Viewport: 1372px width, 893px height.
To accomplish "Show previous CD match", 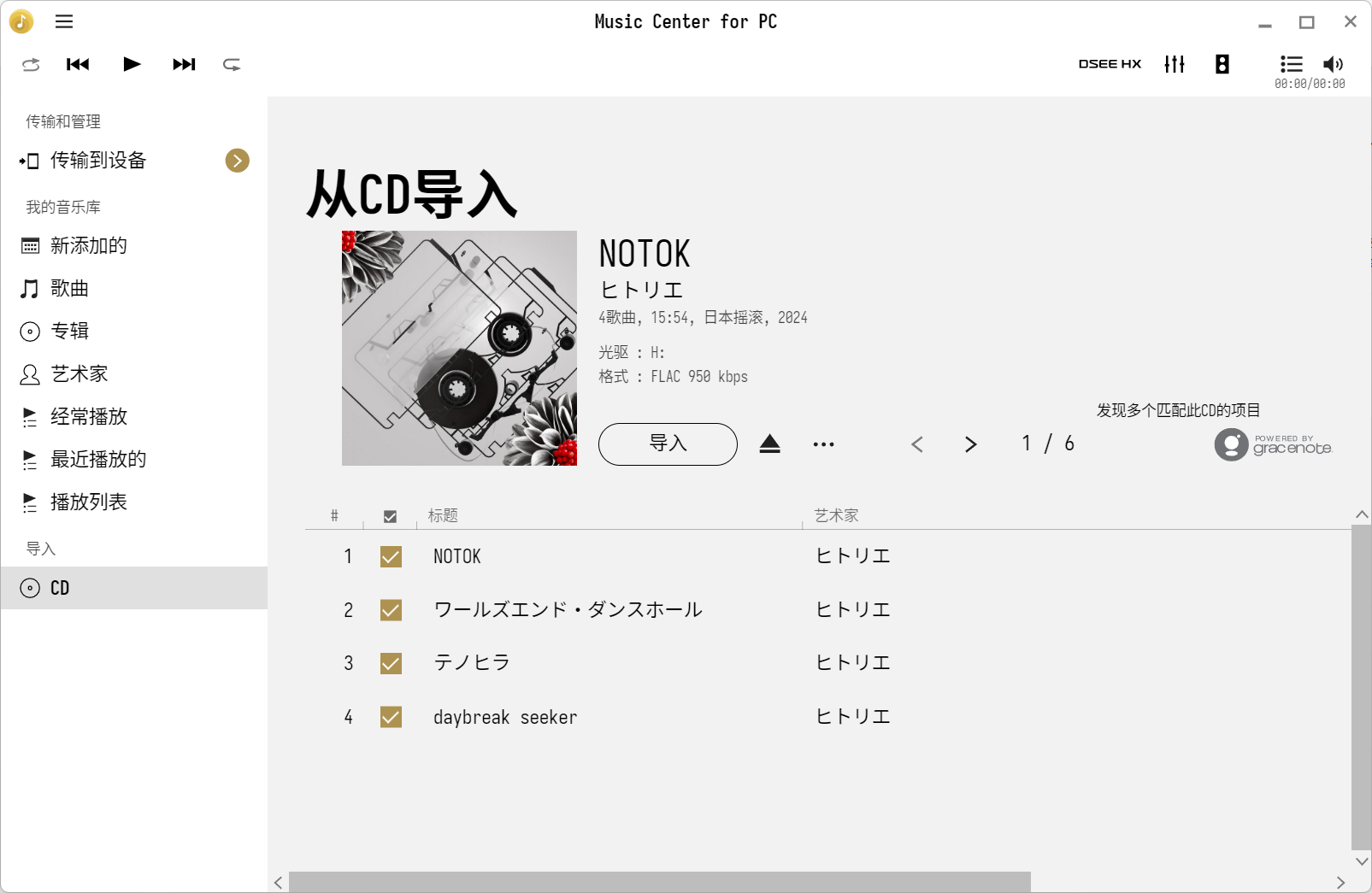I will [917, 444].
